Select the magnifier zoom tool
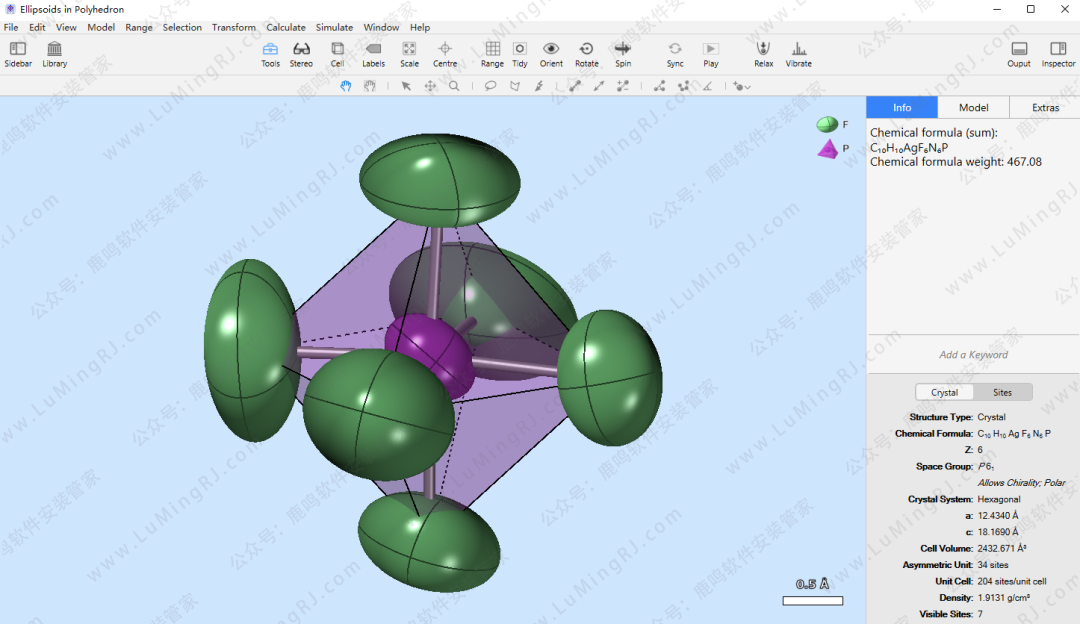Image resolution: width=1080 pixels, height=624 pixels. pos(454,87)
